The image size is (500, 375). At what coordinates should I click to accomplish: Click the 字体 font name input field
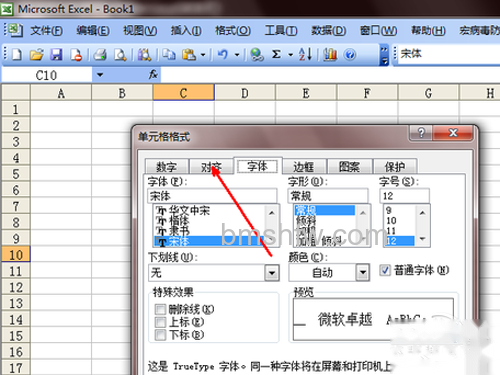tap(212, 196)
